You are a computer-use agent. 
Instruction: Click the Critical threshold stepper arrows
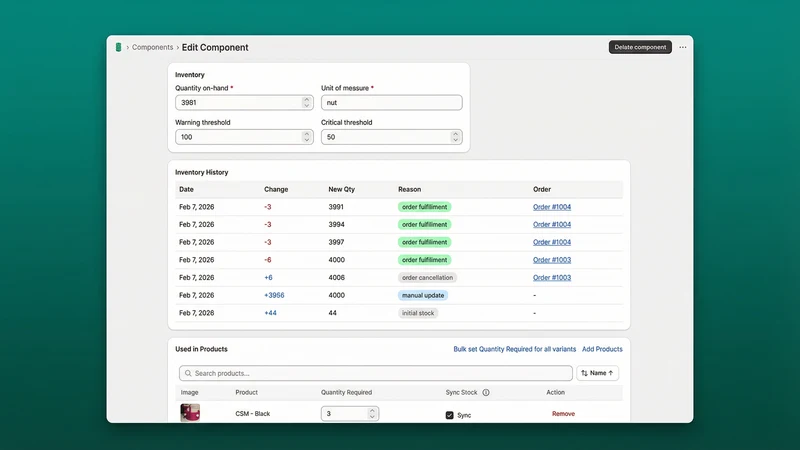pyautogui.click(x=455, y=137)
